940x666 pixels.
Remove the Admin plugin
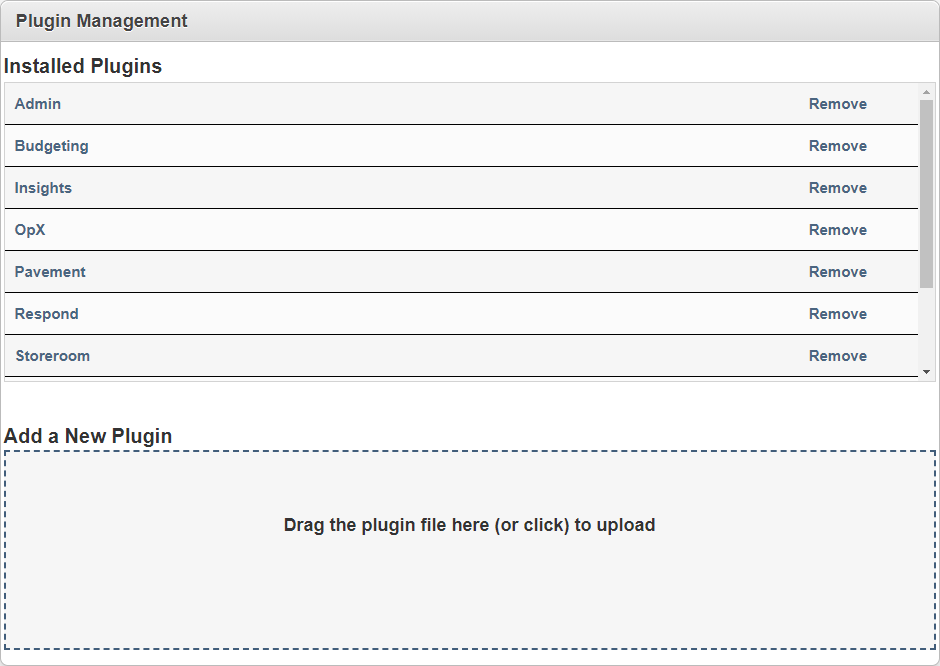point(838,104)
